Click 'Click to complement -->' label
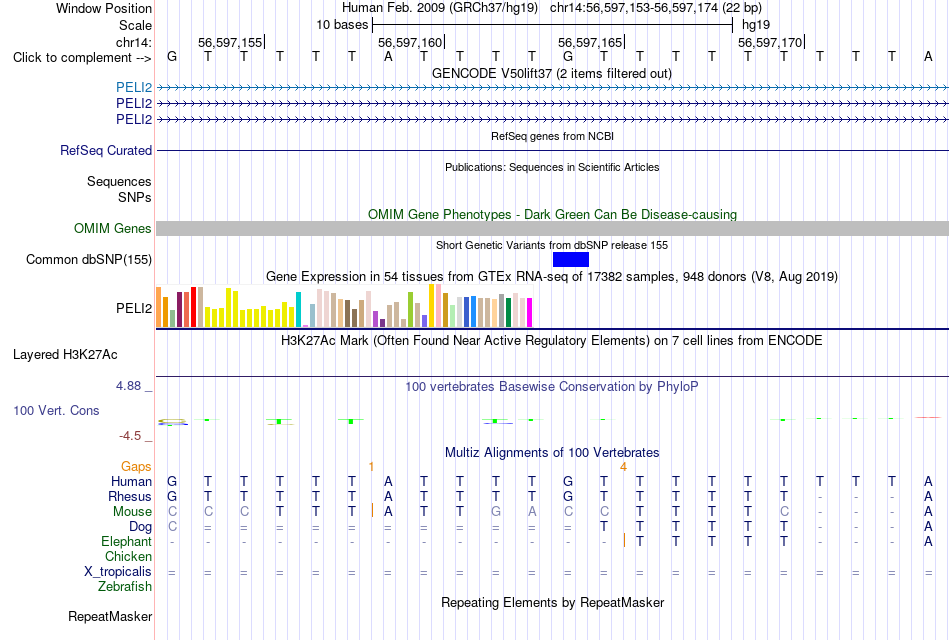 click(x=82, y=58)
